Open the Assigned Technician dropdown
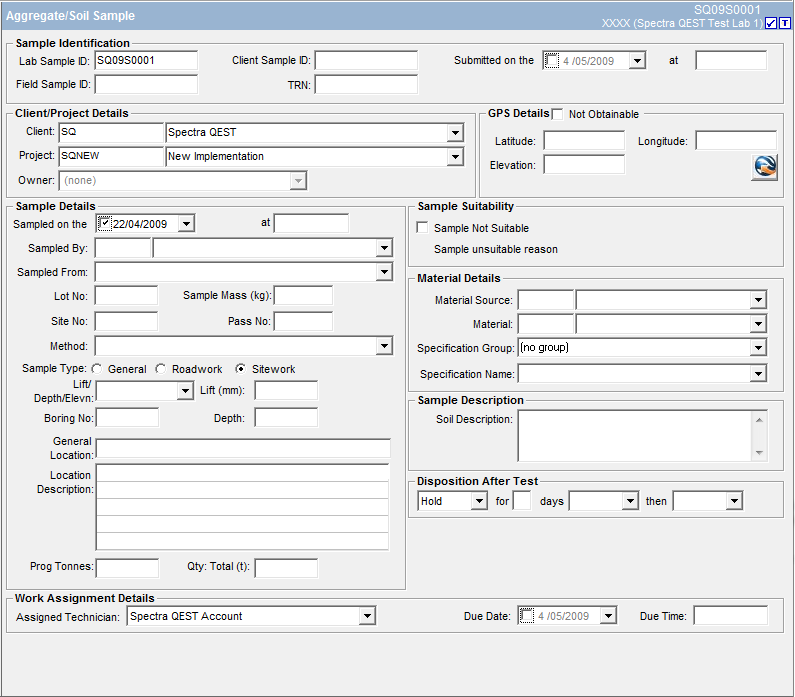Screen dimensions: 795x697 coord(367,617)
